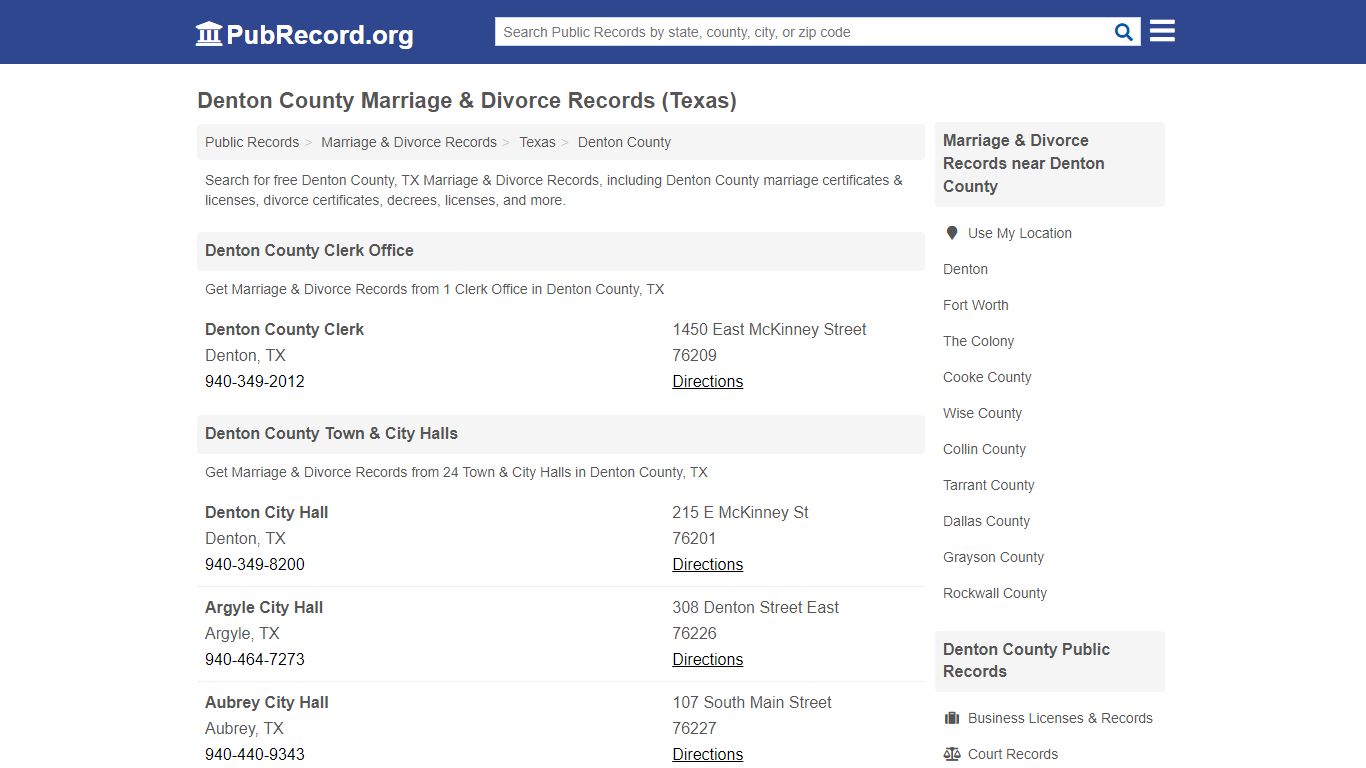Click zip code 76209
Image resolution: width=1366 pixels, height=768 pixels.
(694, 355)
